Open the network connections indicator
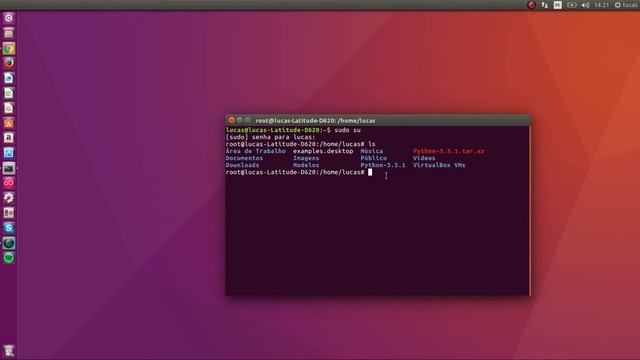 coord(544,5)
